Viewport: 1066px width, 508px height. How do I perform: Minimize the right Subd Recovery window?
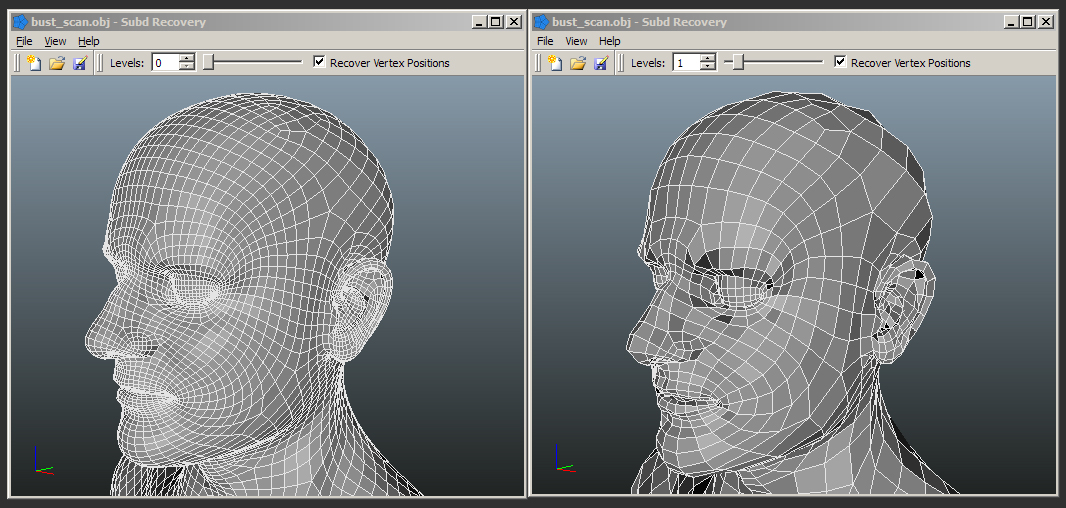pos(1011,22)
